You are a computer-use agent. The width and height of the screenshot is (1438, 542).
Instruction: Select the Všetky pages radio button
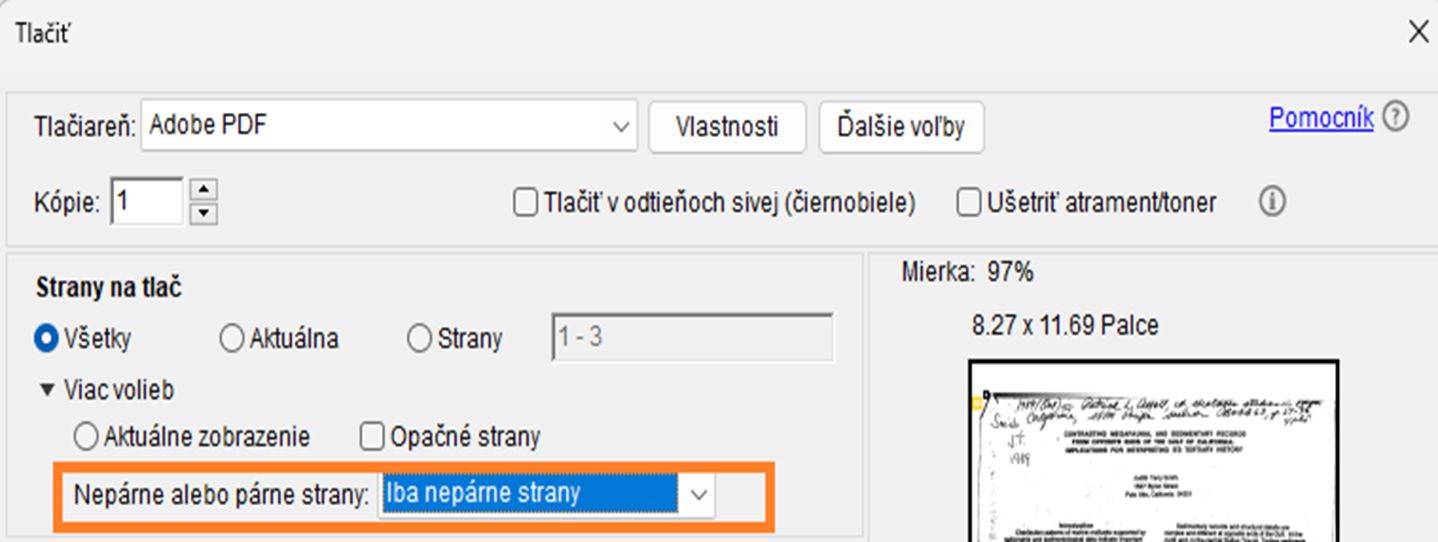[46, 339]
